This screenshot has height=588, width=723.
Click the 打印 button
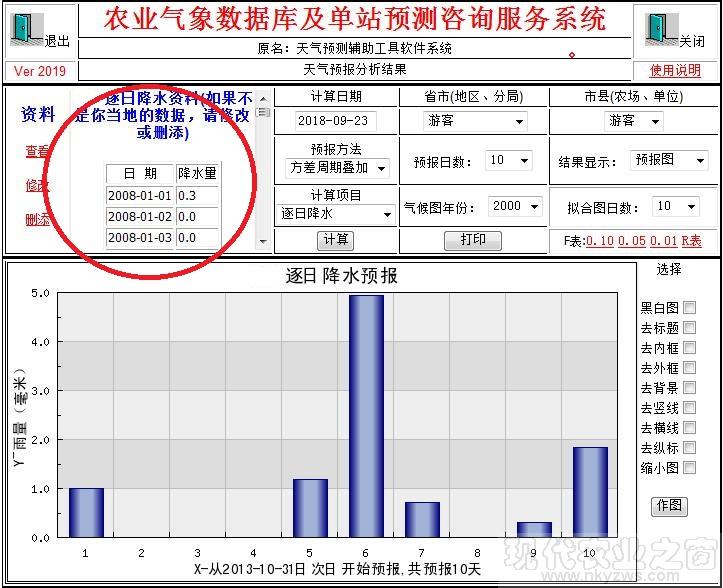pyautogui.click(x=473, y=240)
